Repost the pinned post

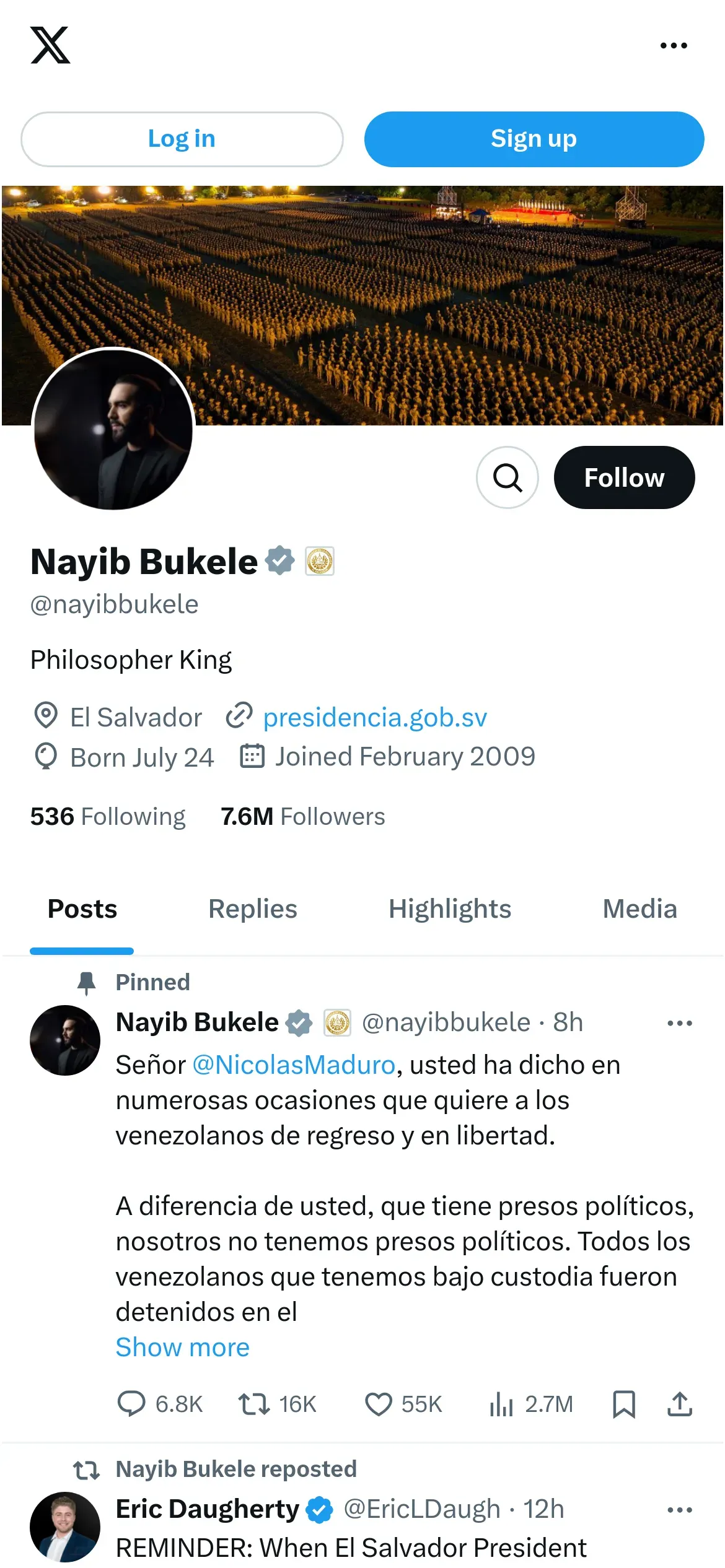tap(254, 1404)
